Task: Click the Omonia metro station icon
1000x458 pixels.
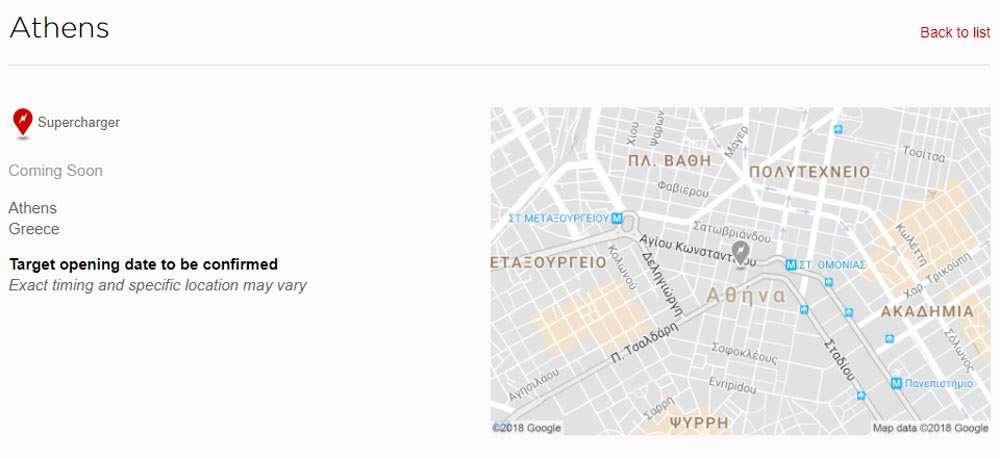Action: [x=791, y=265]
